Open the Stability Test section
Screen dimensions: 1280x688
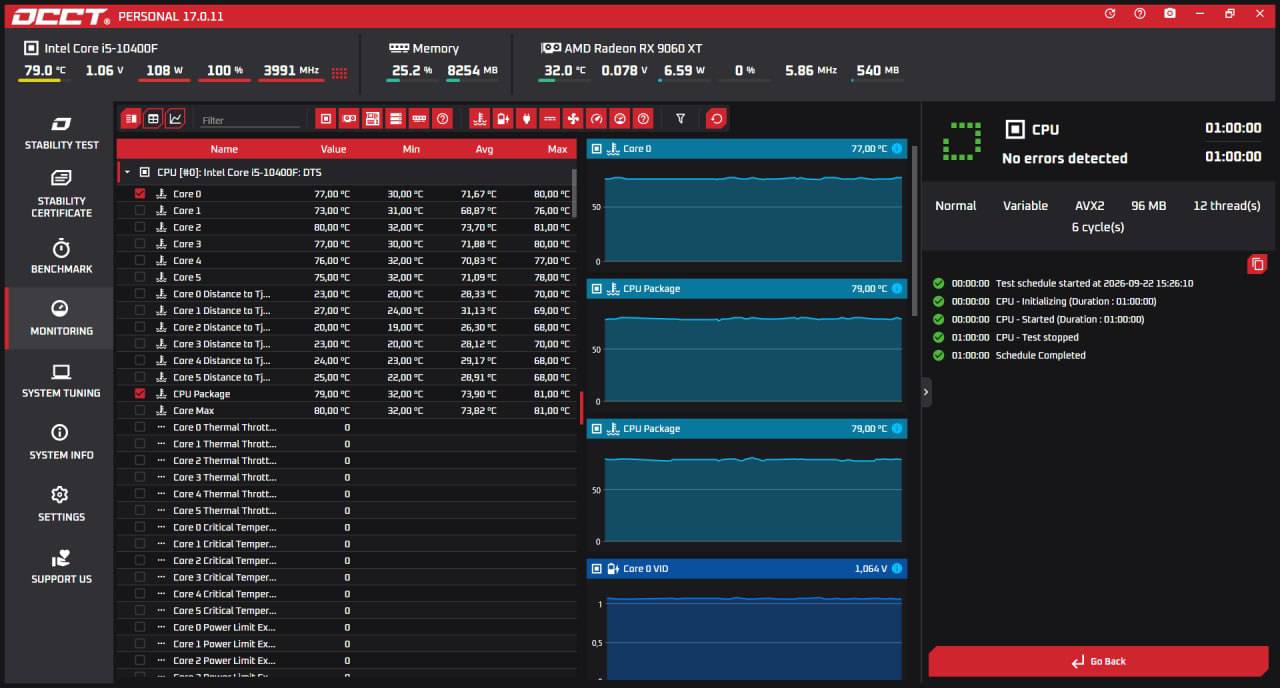[x=61, y=132]
